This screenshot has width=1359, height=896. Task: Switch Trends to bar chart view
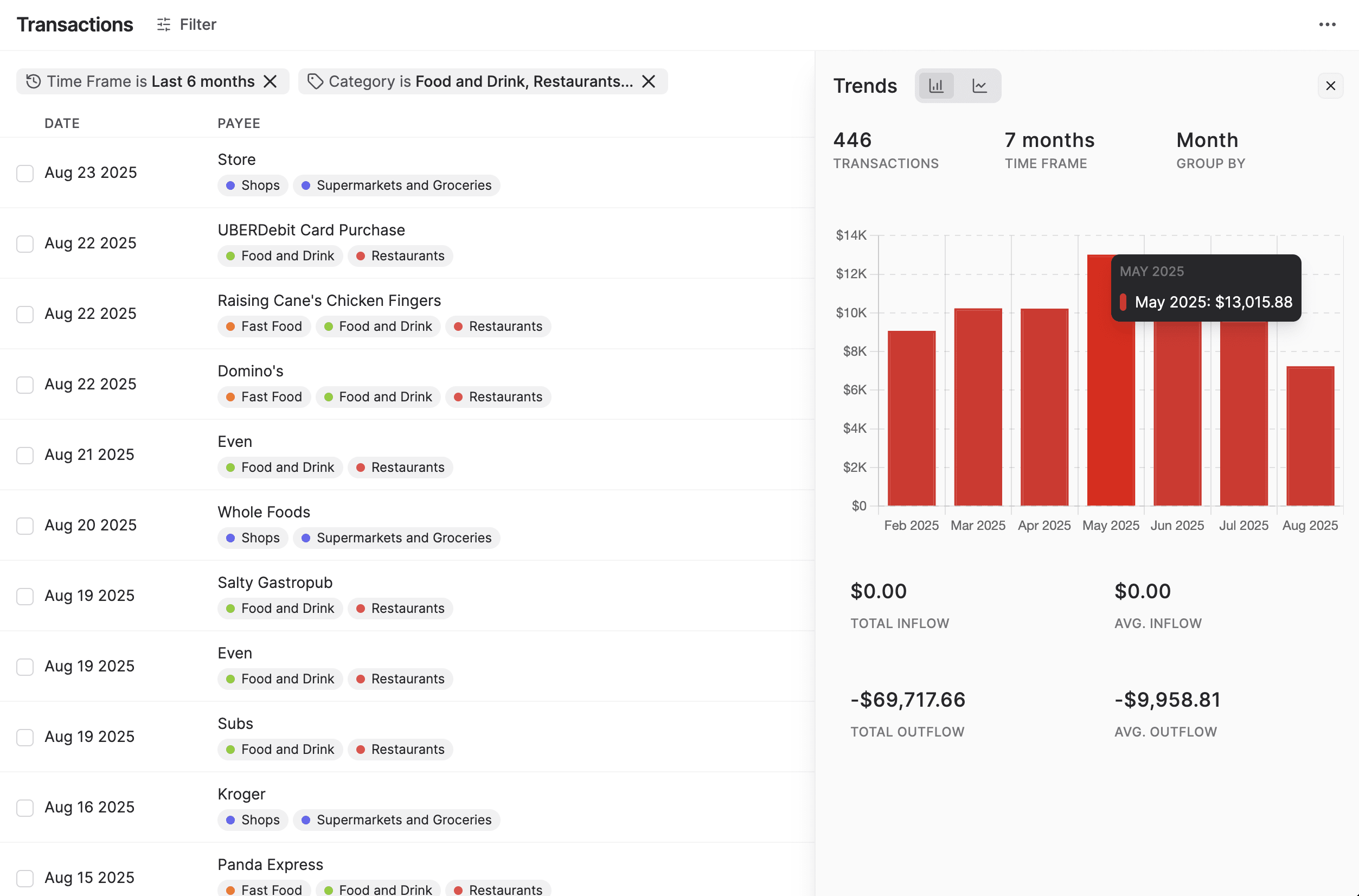click(935, 86)
